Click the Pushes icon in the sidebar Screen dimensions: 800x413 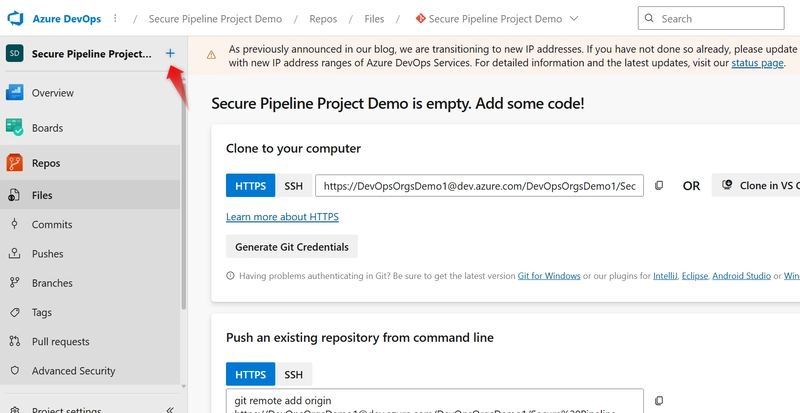point(14,253)
